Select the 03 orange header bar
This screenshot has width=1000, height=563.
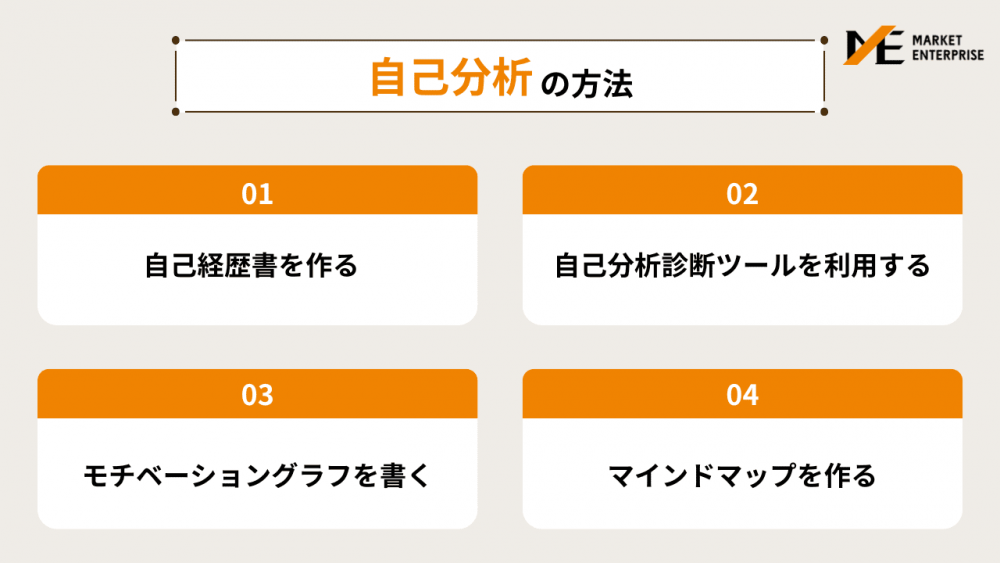coord(257,393)
